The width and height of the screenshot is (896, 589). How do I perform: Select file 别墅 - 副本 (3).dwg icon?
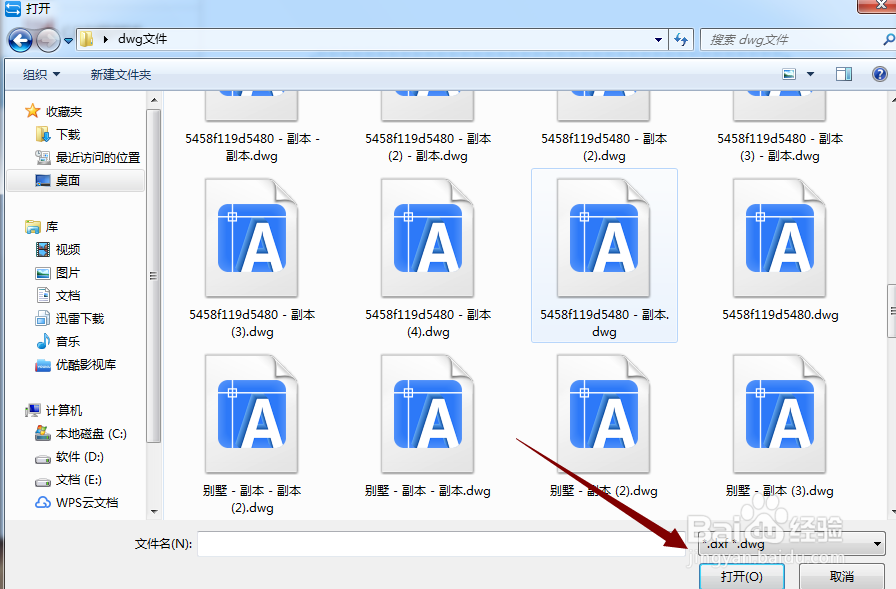(779, 414)
